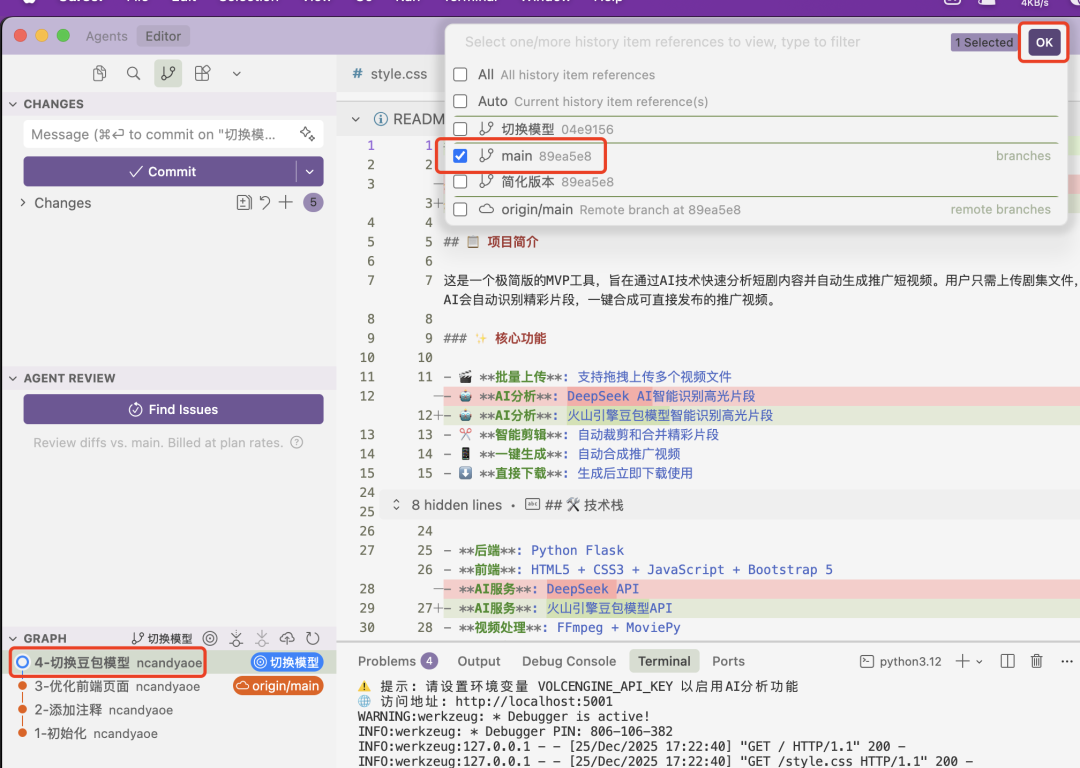1080x768 pixels.
Task: Discard all changes with undo arrow icon
Action: pyautogui.click(x=265, y=203)
